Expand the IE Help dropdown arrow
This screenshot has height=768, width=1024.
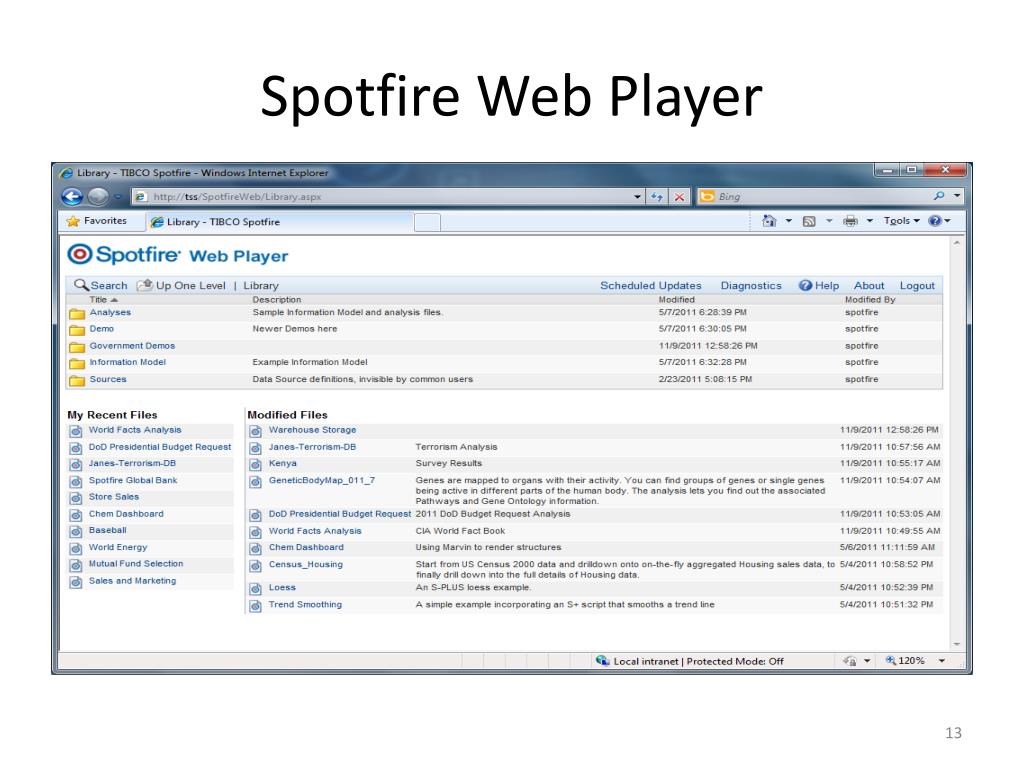click(x=948, y=221)
